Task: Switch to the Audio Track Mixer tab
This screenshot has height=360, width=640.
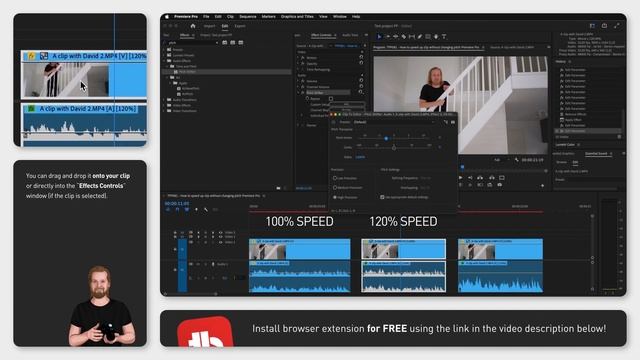Action: (350, 35)
